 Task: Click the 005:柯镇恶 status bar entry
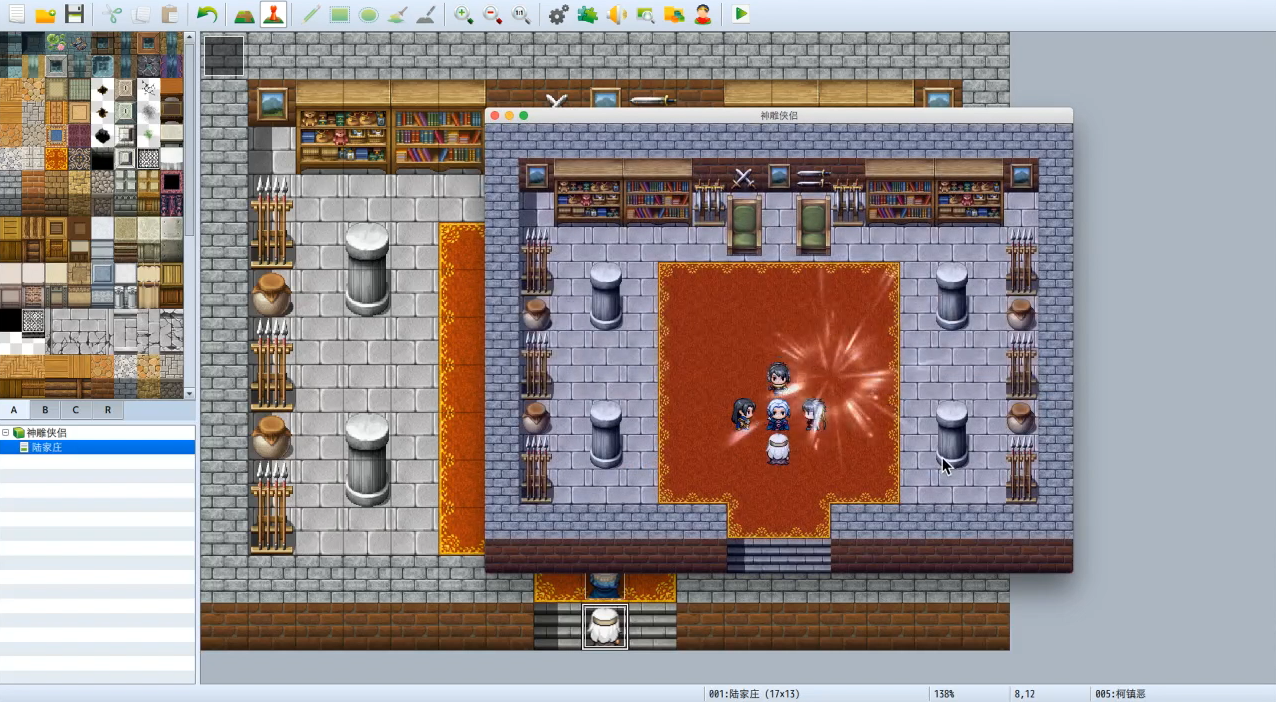click(1120, 693)
